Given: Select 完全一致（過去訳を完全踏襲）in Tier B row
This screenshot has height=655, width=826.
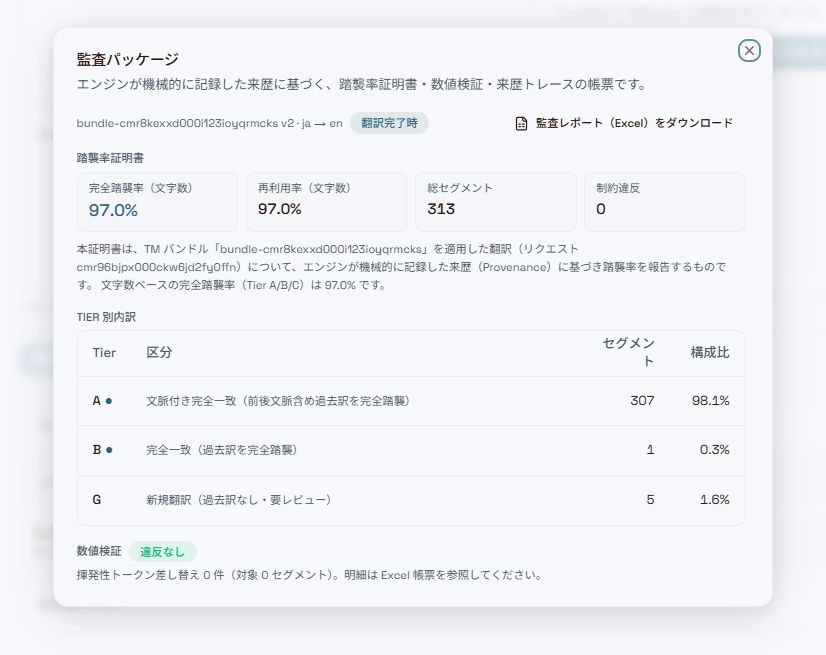Looking at the screenshot, I should pyautogui.click(x=222, y=450).
